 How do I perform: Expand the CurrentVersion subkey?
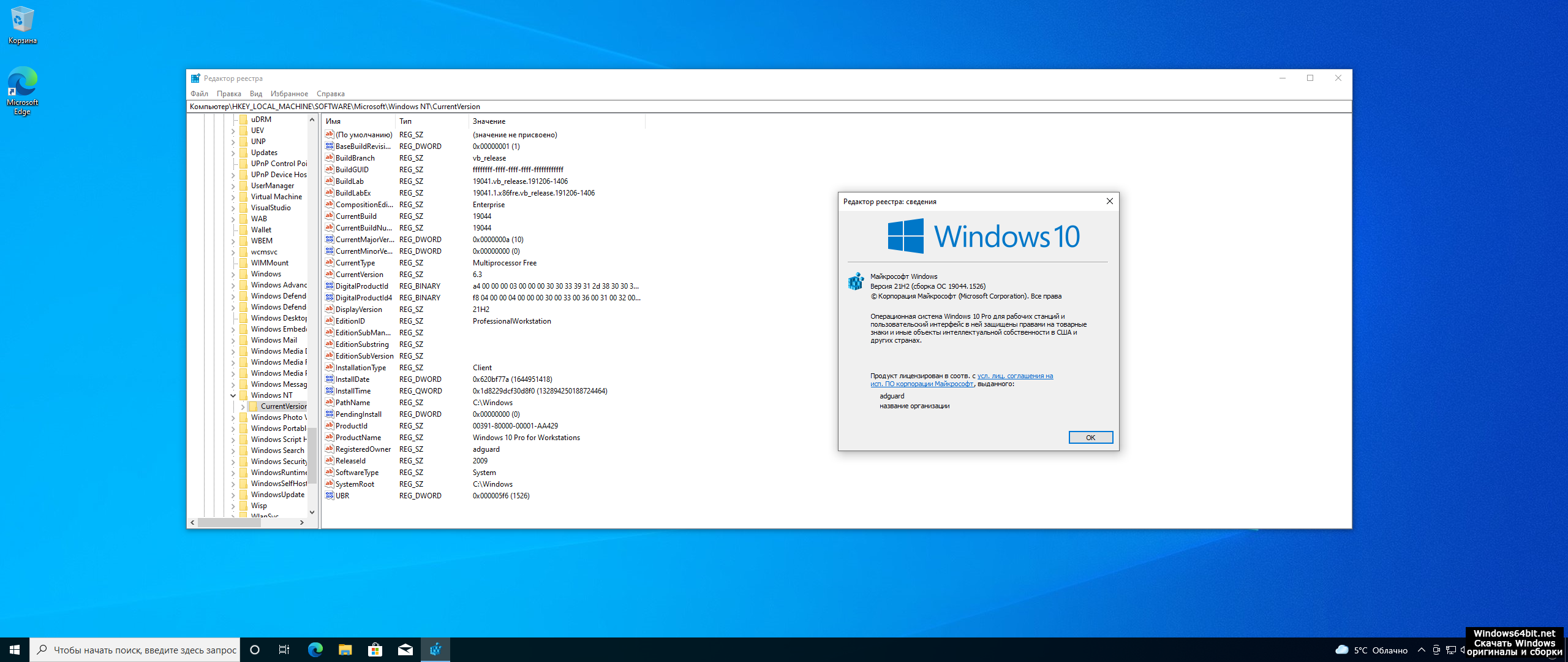(243, 406)
